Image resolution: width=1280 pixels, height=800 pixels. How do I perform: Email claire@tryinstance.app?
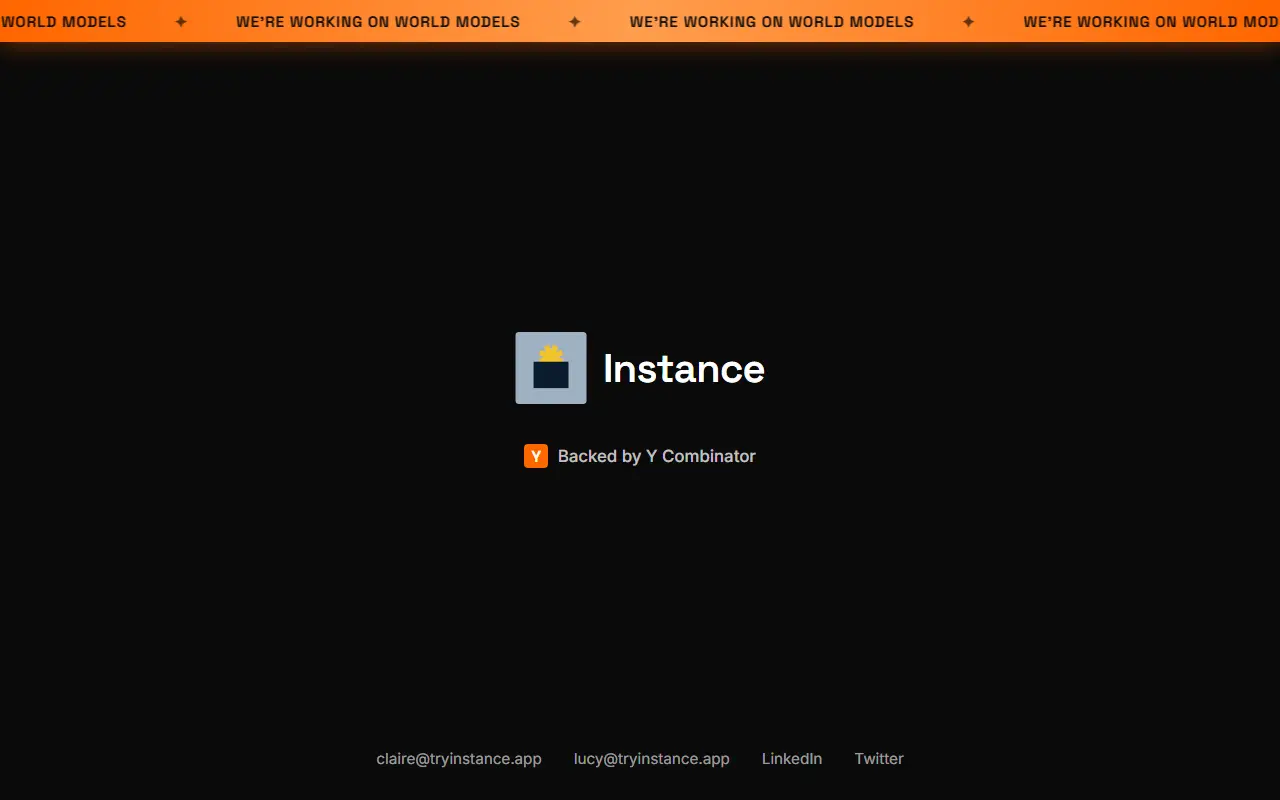tap(459, 759)
